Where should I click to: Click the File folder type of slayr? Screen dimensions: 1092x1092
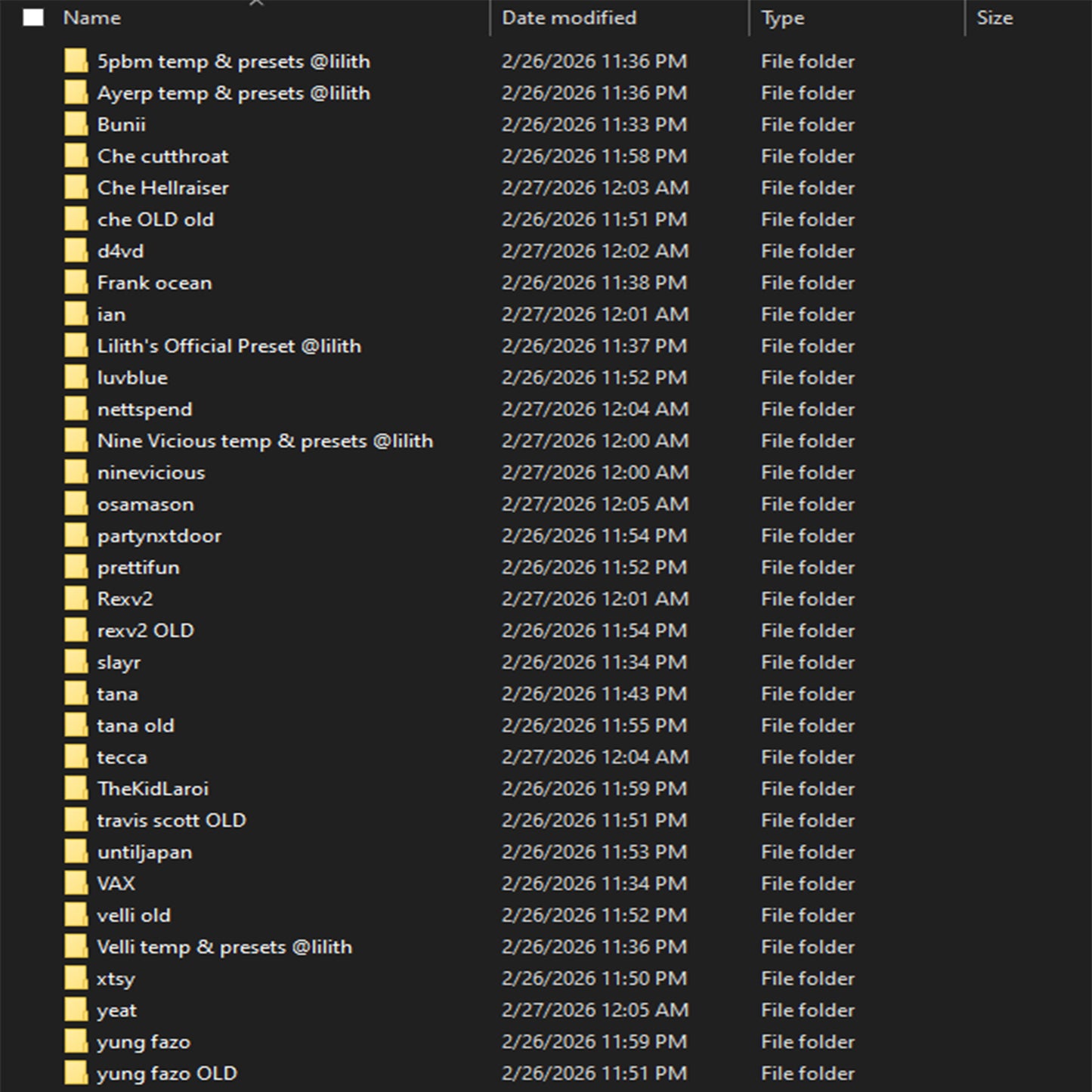coord(808,662)
